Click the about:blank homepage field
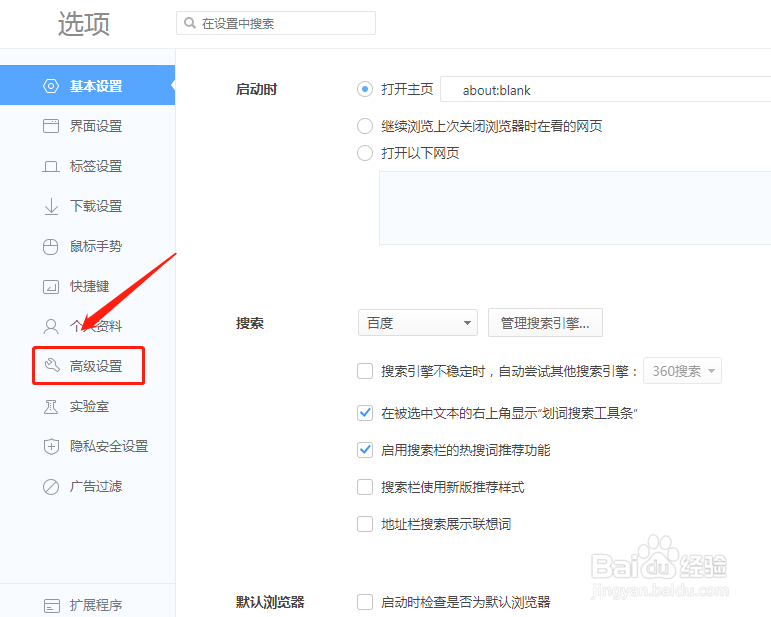Viewport: 771px width, 617px height. tap(606, 89)
